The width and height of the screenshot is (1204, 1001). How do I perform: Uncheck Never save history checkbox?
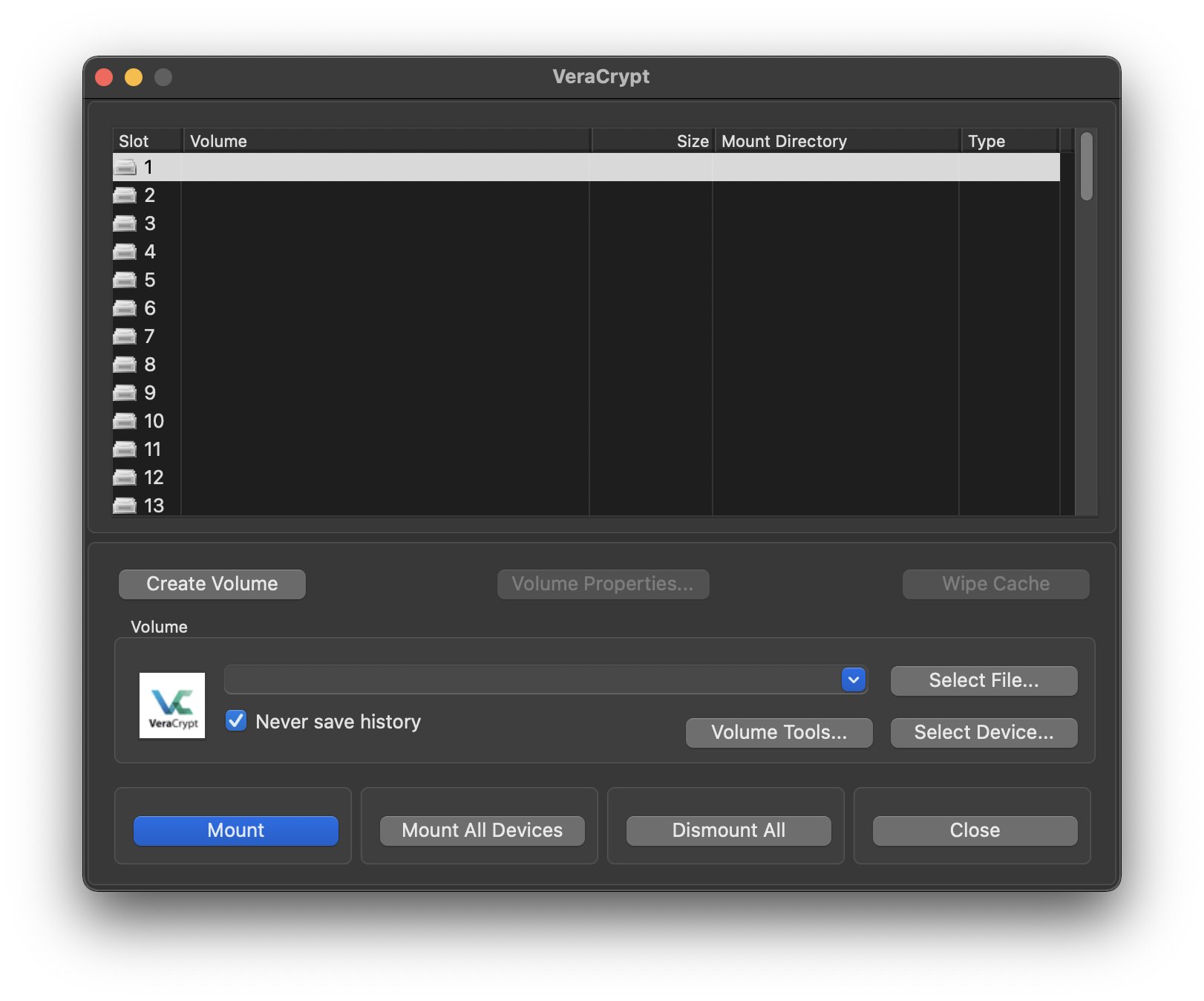(x=236, y=720)
